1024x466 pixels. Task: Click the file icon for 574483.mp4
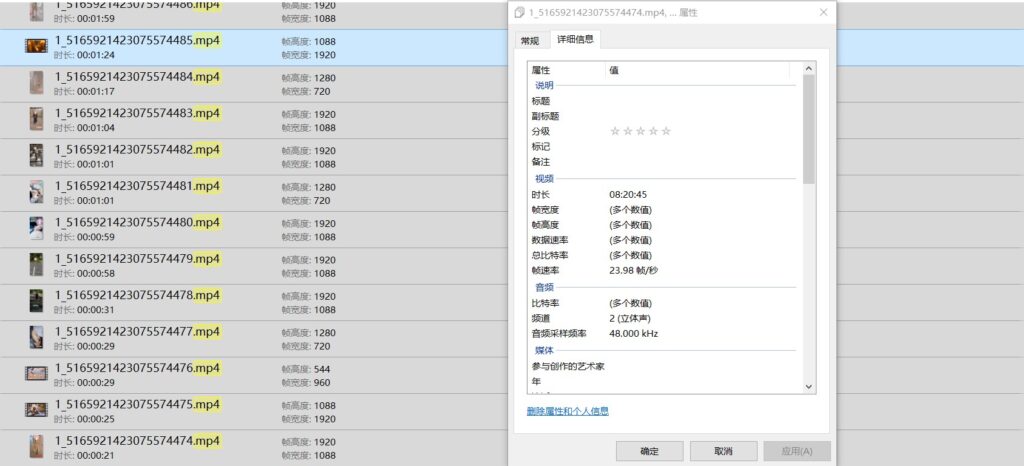tap(36, 119)
